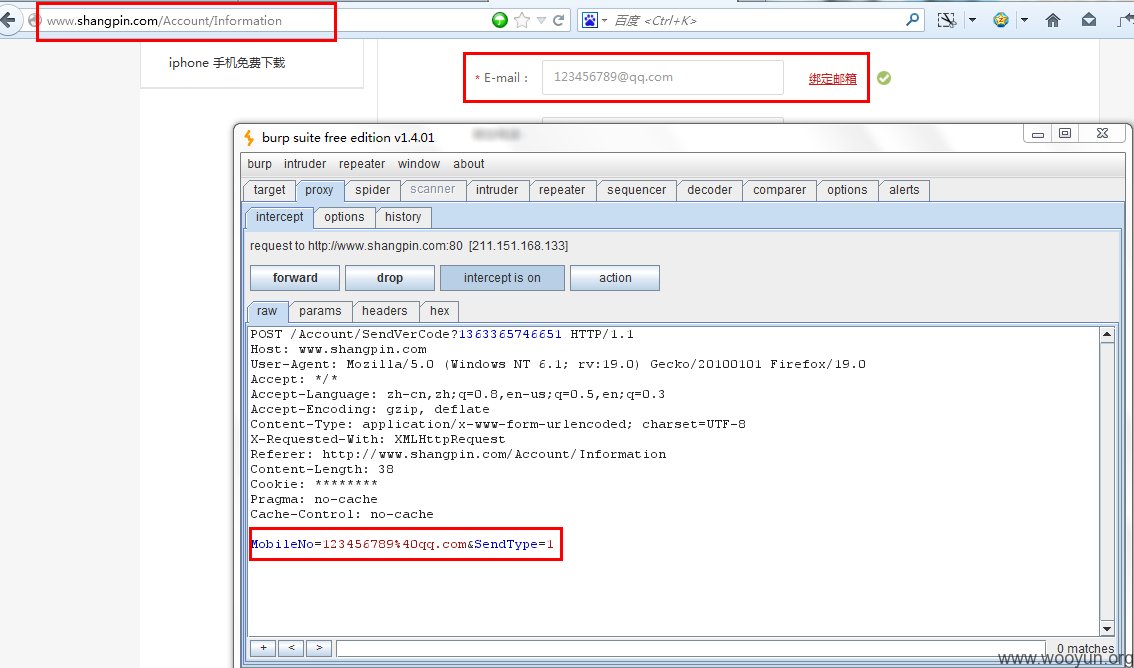
Task: Select the proxy tab
Action: point(319,190)
